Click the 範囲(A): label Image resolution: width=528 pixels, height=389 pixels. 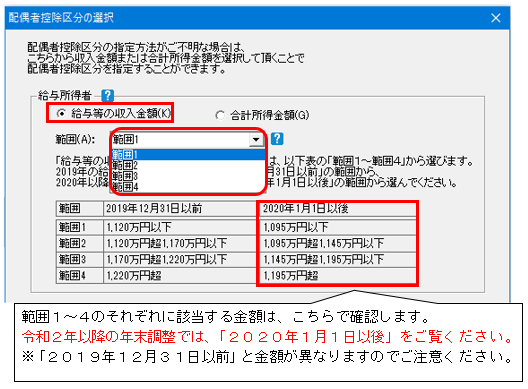pos(75,139)
